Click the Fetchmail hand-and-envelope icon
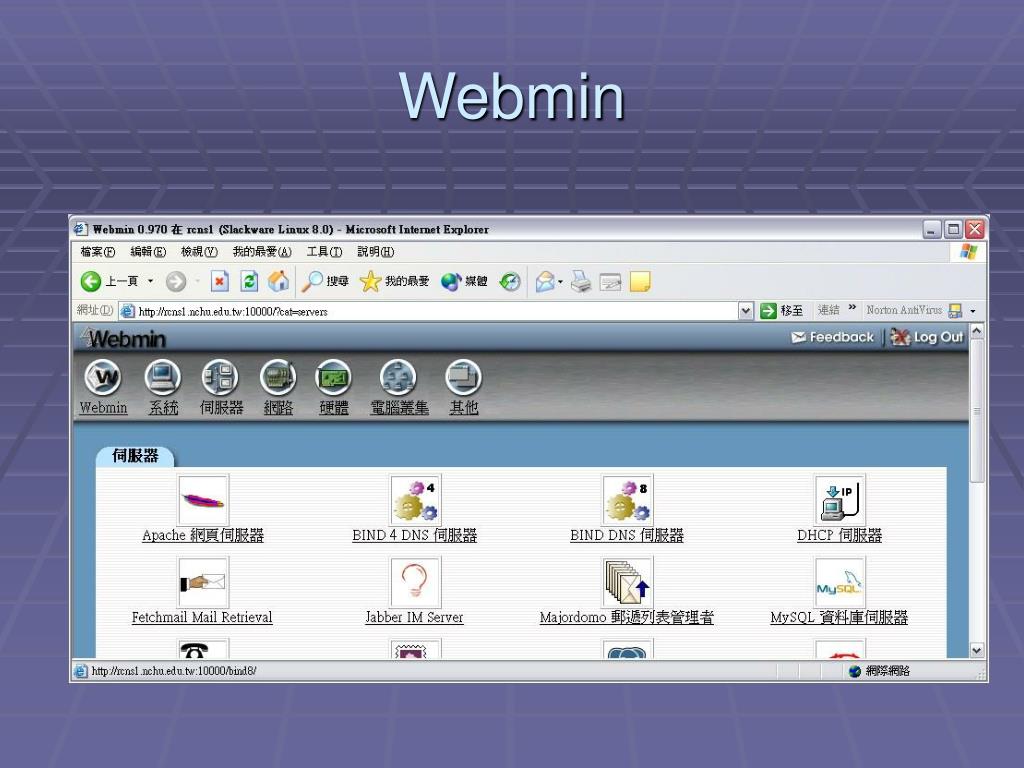Image resolution: width=1024 pixels, height=768 pixels. (203, 582)
